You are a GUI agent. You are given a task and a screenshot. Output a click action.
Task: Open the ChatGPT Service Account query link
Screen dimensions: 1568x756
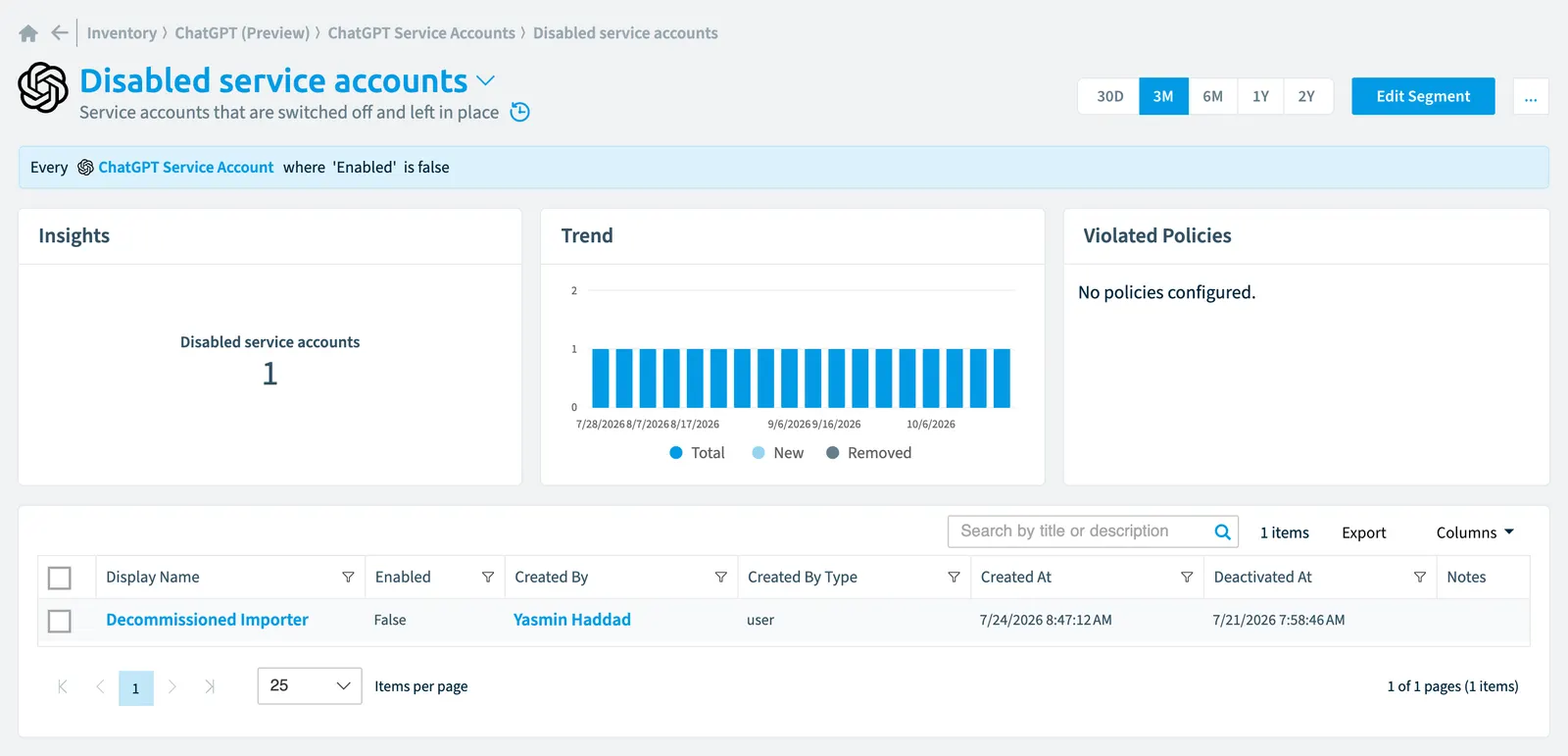point(186,168)
